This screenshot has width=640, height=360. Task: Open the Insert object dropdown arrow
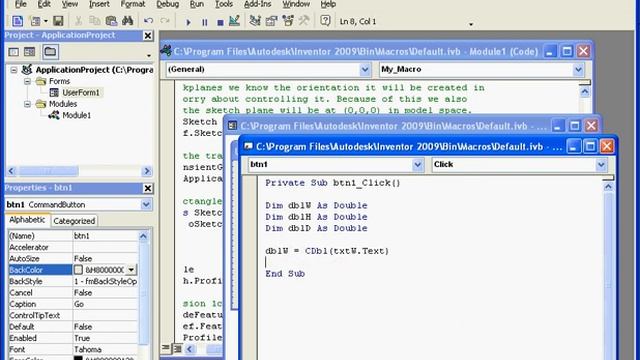pos(46,21)
